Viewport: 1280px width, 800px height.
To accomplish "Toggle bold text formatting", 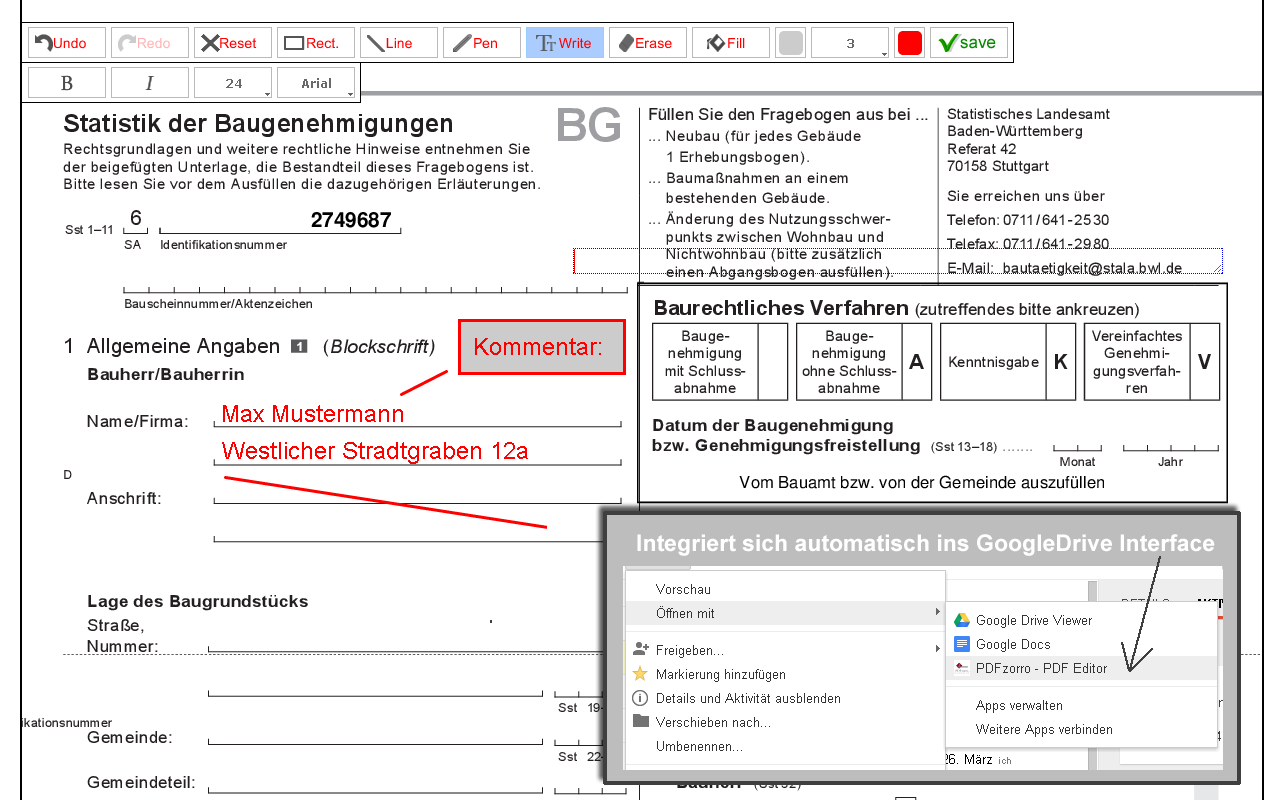I will 66,82.
